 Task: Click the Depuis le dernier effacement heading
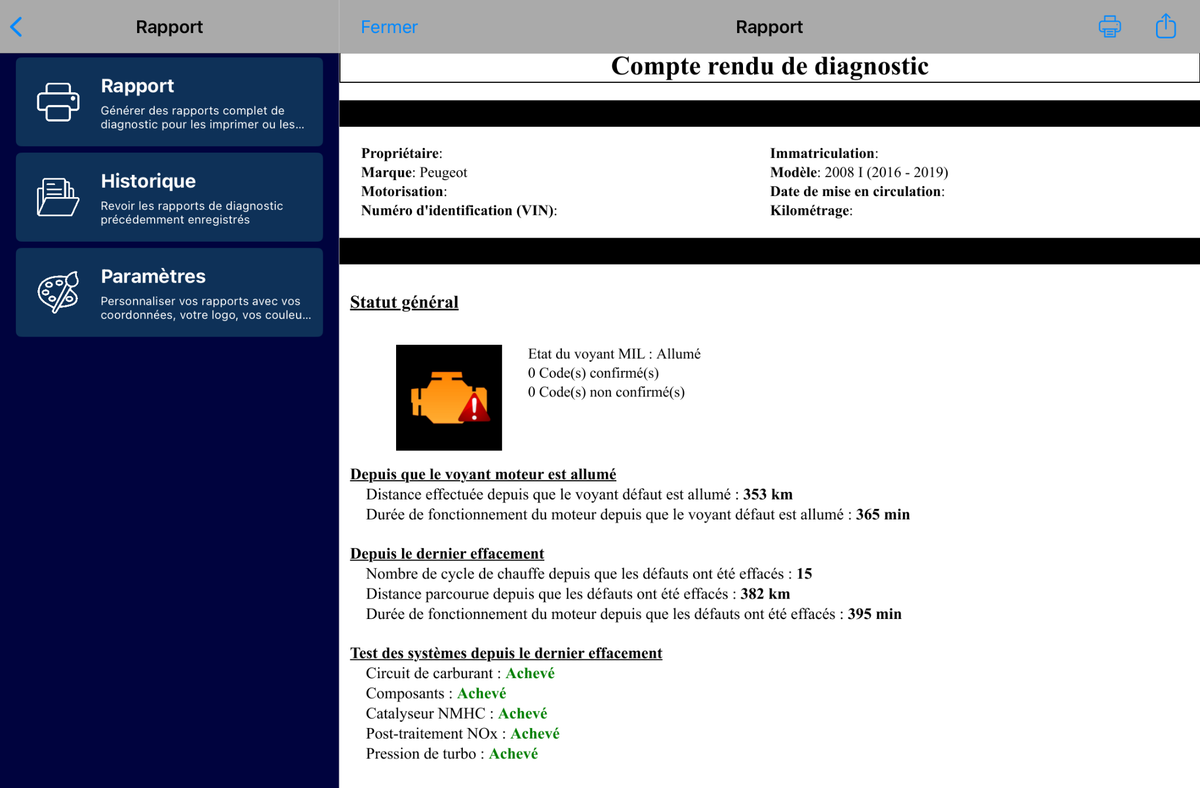coord(447,553)
